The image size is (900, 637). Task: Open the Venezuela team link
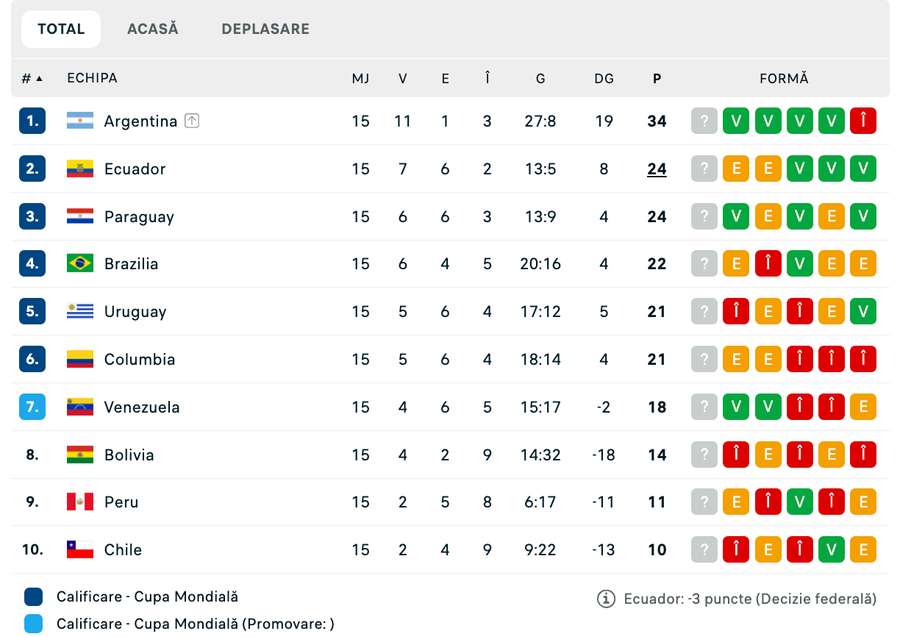tap(142, 407)
